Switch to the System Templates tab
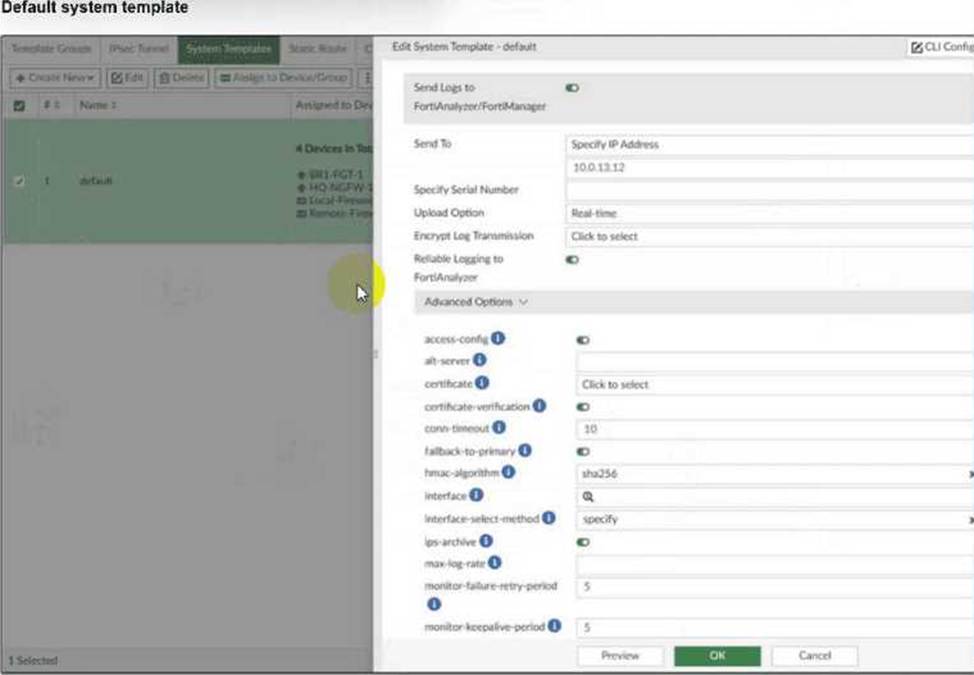 tap(226, 48)
